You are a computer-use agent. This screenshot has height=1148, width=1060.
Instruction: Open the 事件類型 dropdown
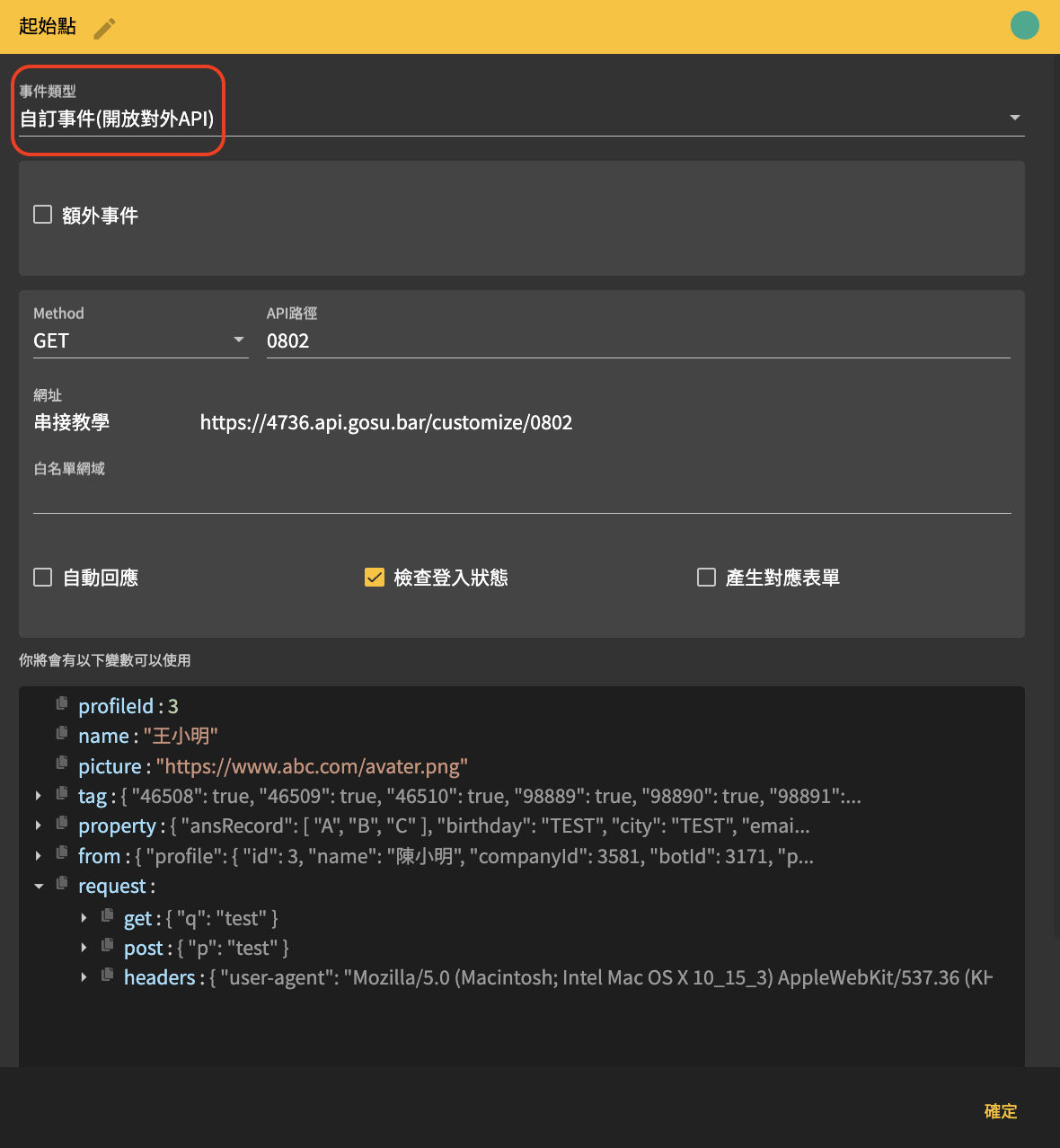point(522,118)
